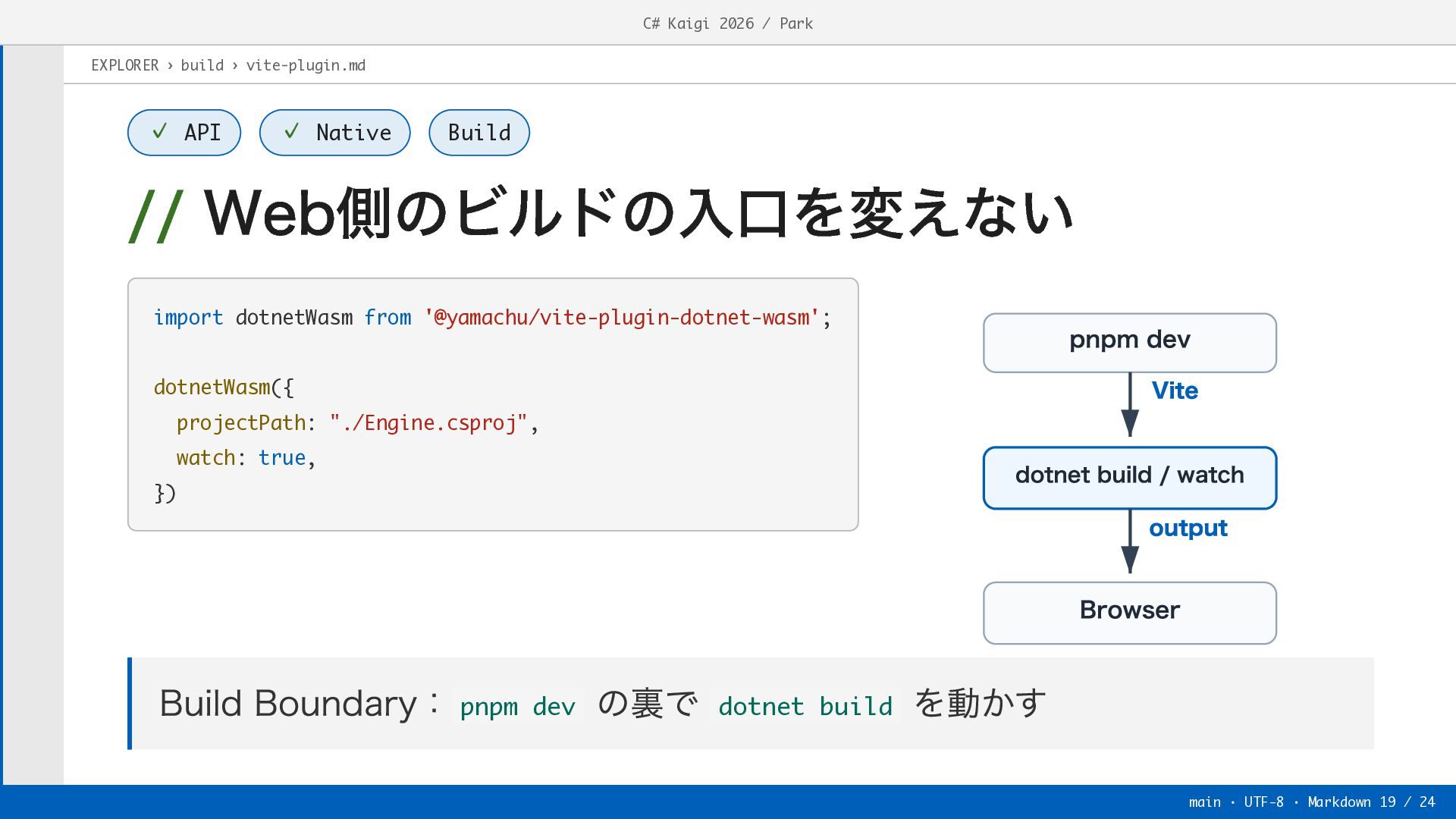The image size is (1456, 819).
Task: Click the green double-slash title marker
Action: pos(156,216)
